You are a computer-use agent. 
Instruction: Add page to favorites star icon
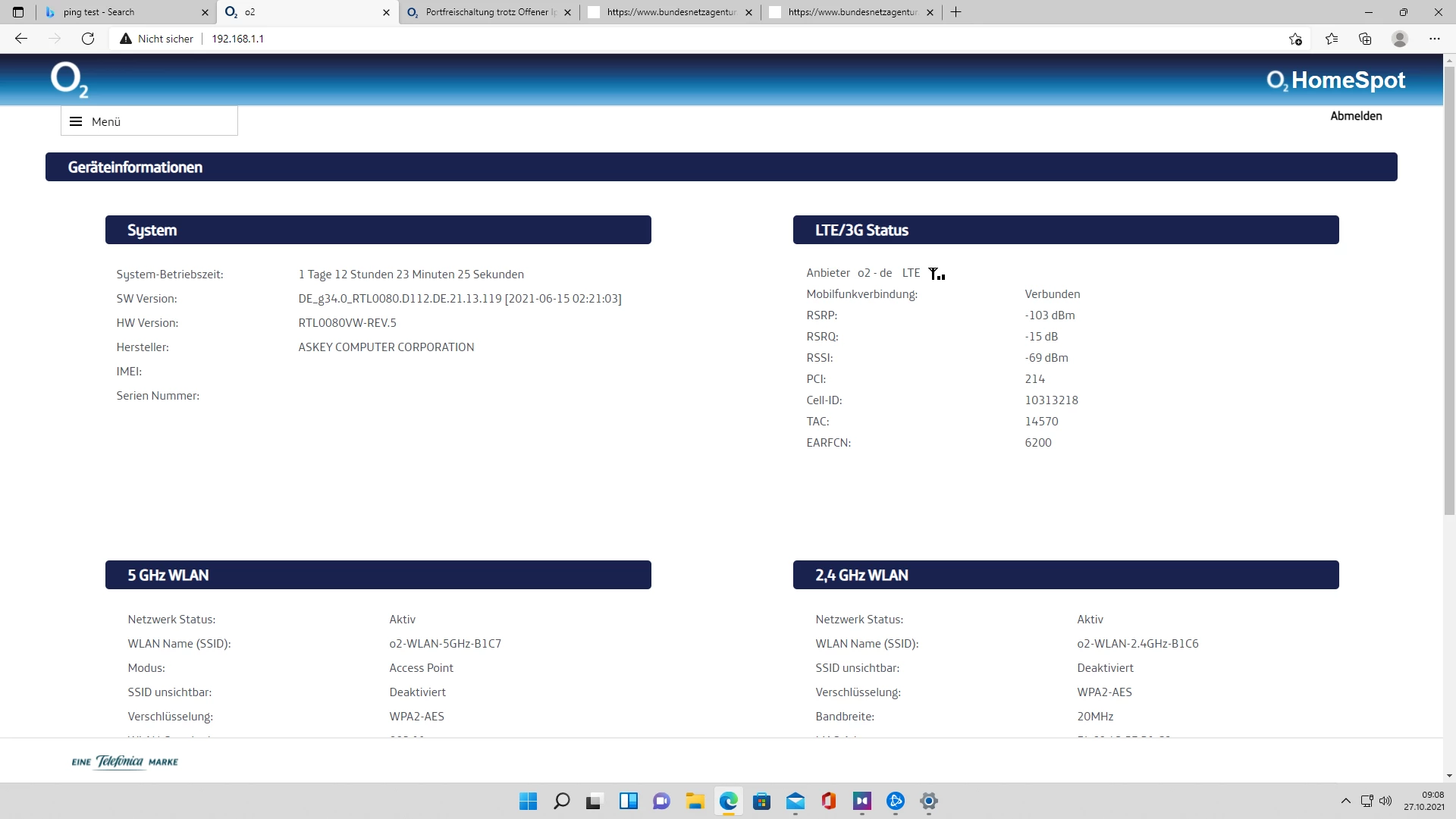[x=1295, y=39]
